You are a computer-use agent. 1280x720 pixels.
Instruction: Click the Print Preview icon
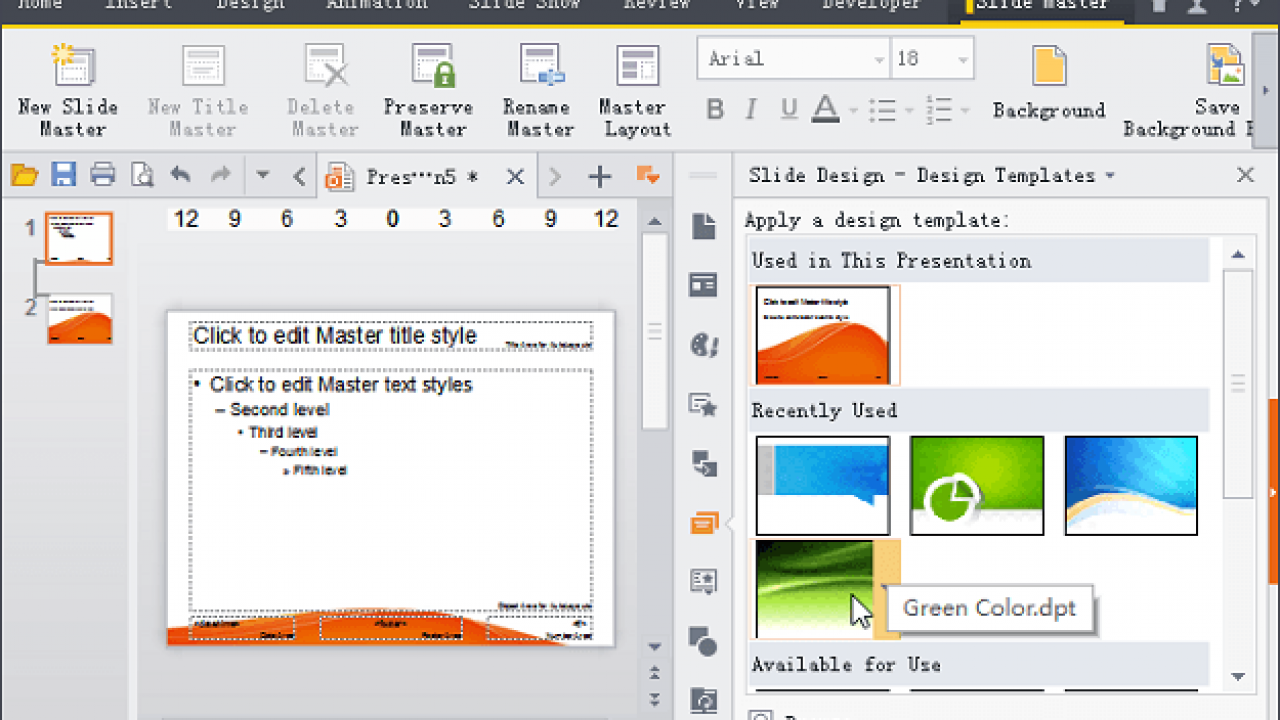pos(143,176)
